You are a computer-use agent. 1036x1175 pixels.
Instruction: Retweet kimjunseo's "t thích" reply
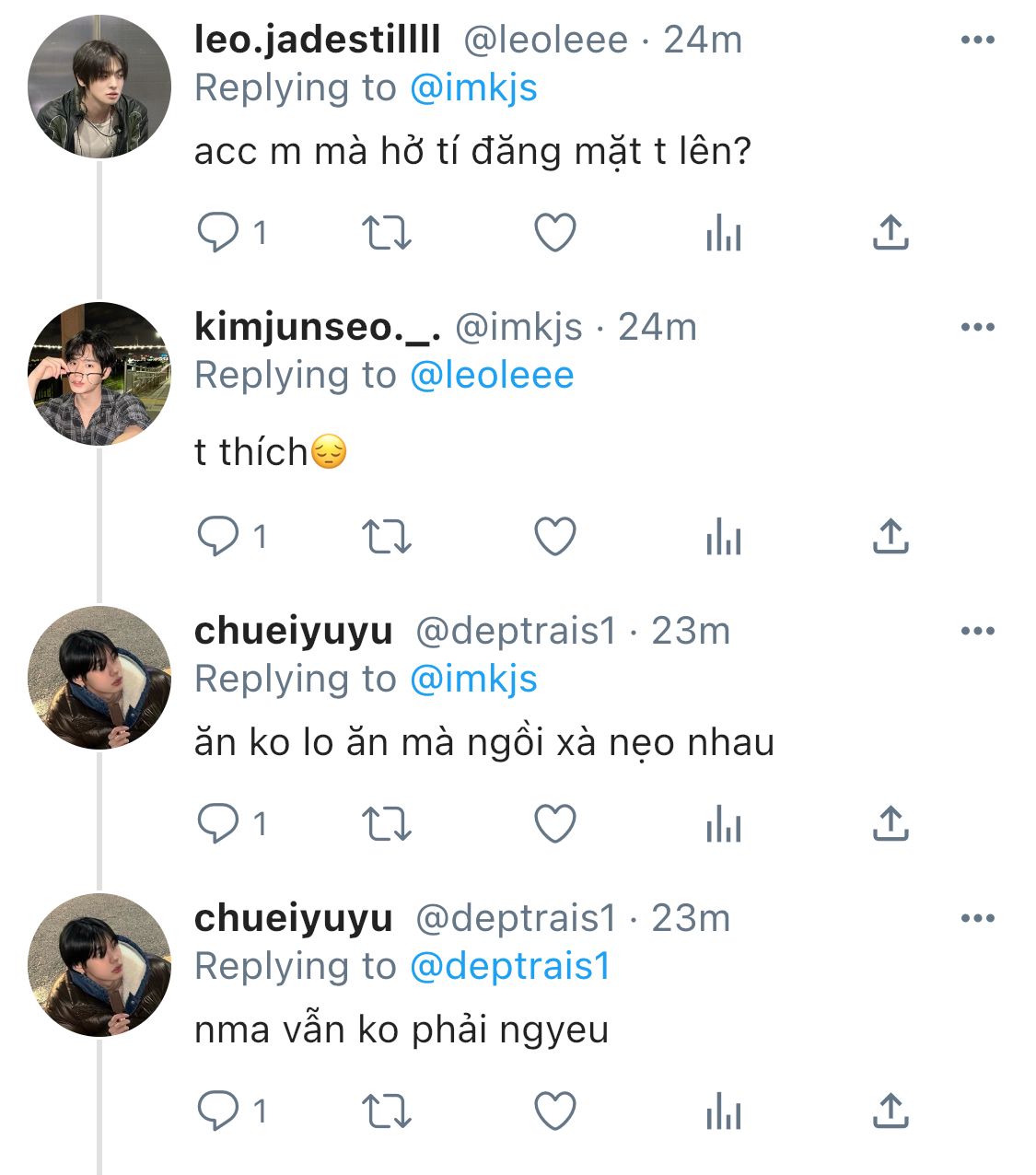coord(386,537)
